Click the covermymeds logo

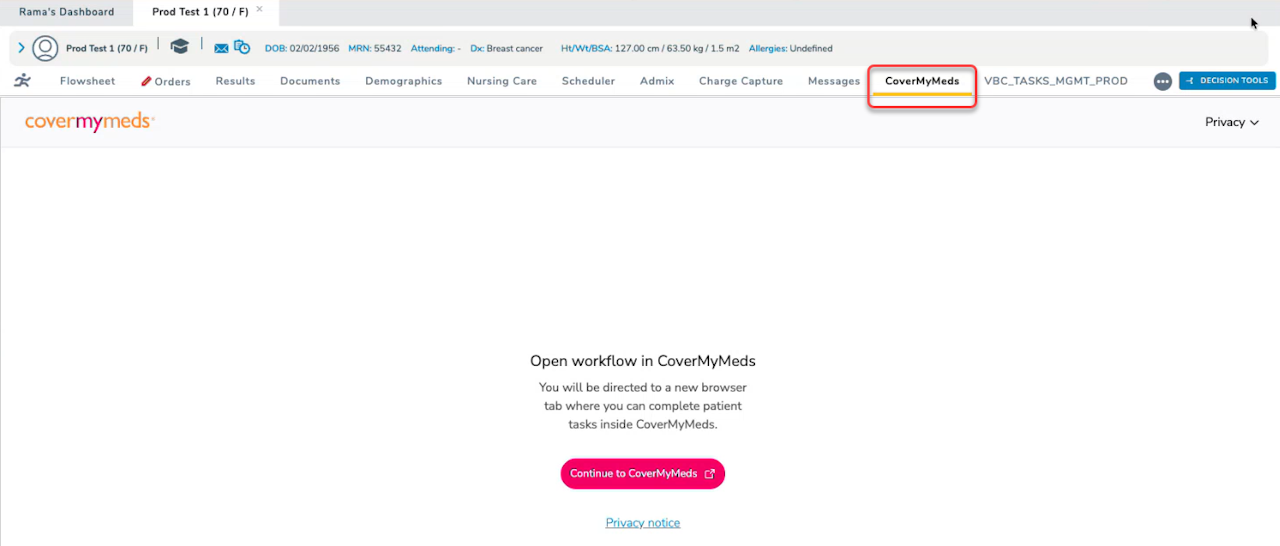pyautogui.click(x=89, y=122)
